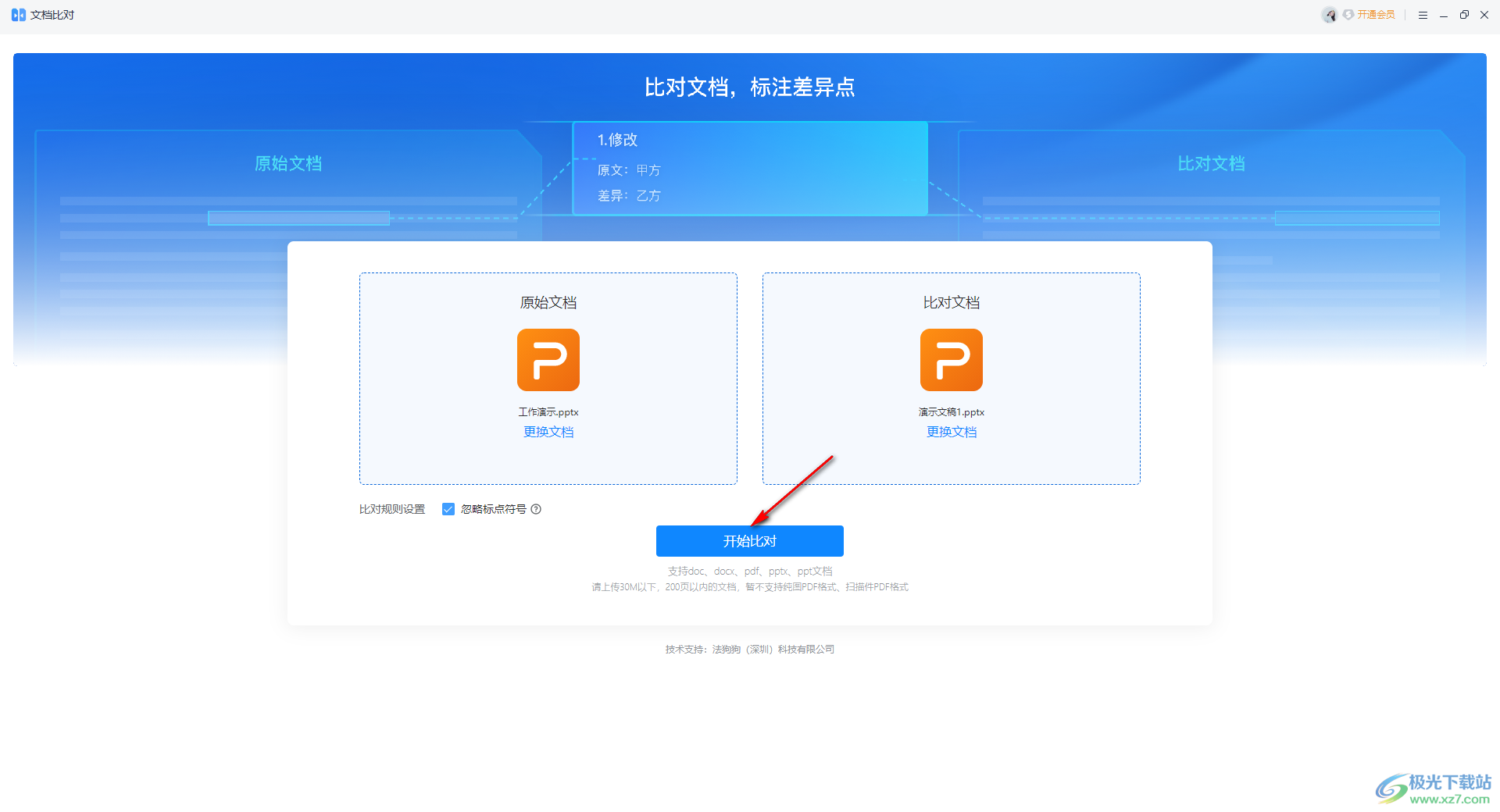
Task: Click the 原始文档 upload box heading
Action: pyautogui.click(x=548, y=303)
